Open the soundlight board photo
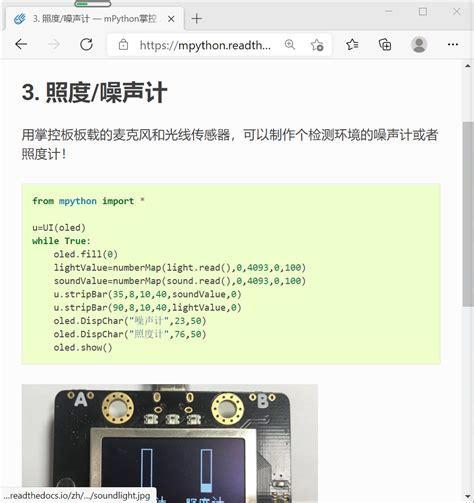 pyautogui.click(x=170, y=443)
